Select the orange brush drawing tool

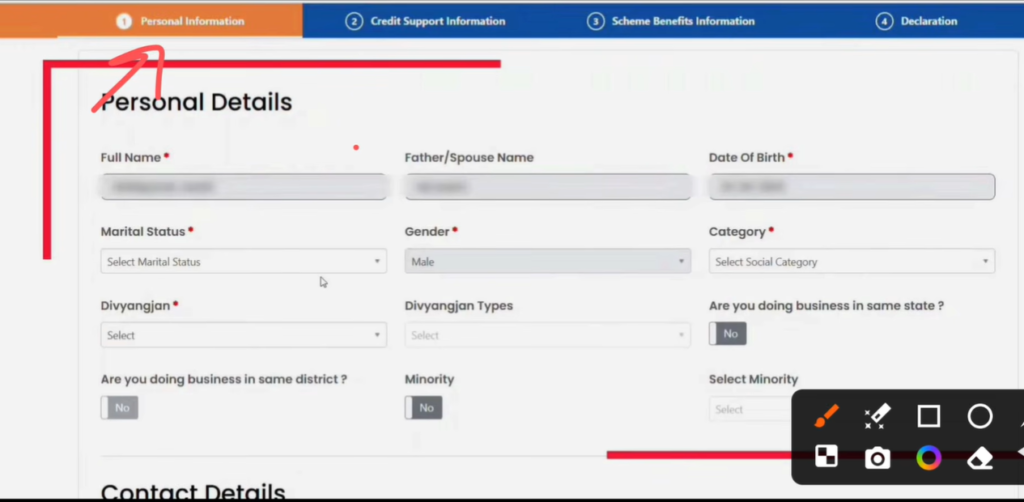826,416
